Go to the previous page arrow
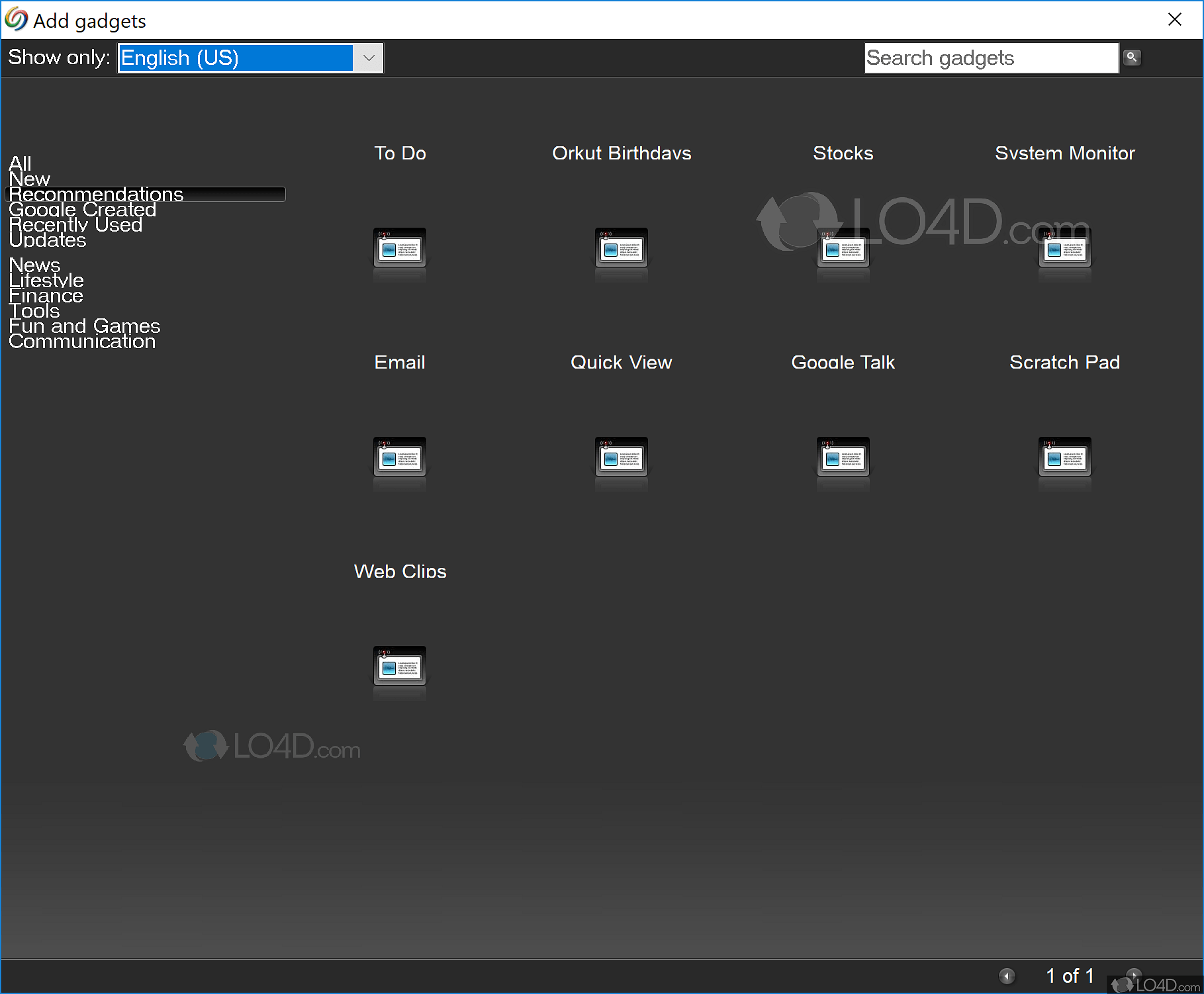 pos(1007,976)
